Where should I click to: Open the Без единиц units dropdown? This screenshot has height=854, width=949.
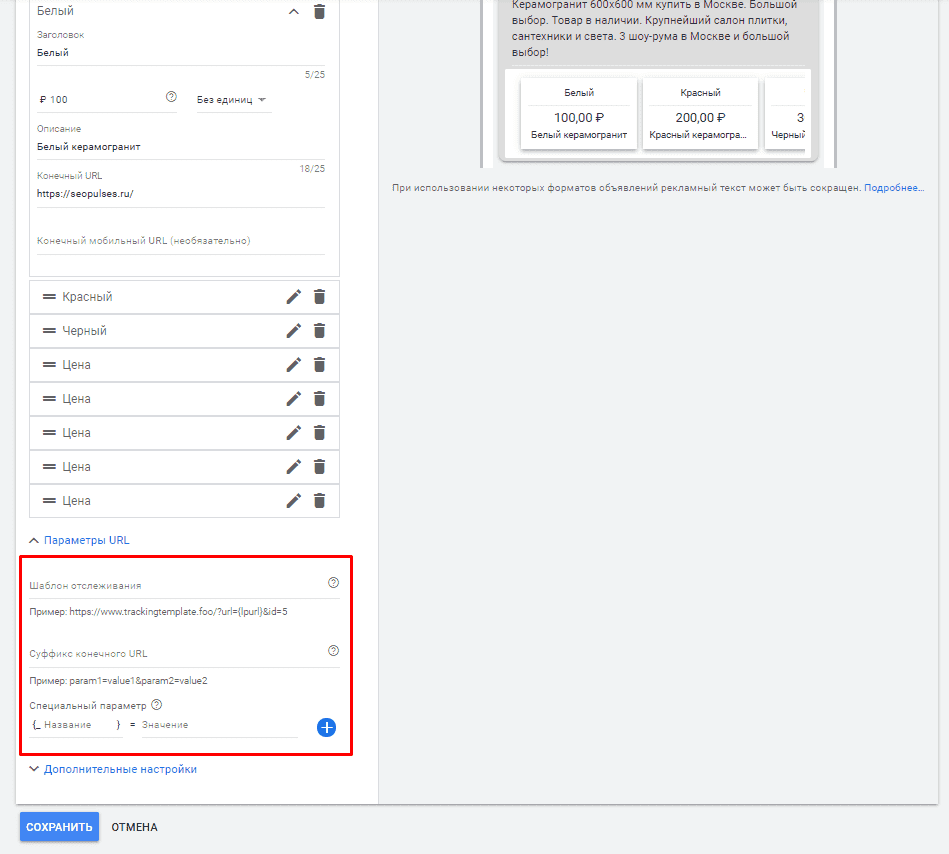pyautogui.click(x=232, y=100)
